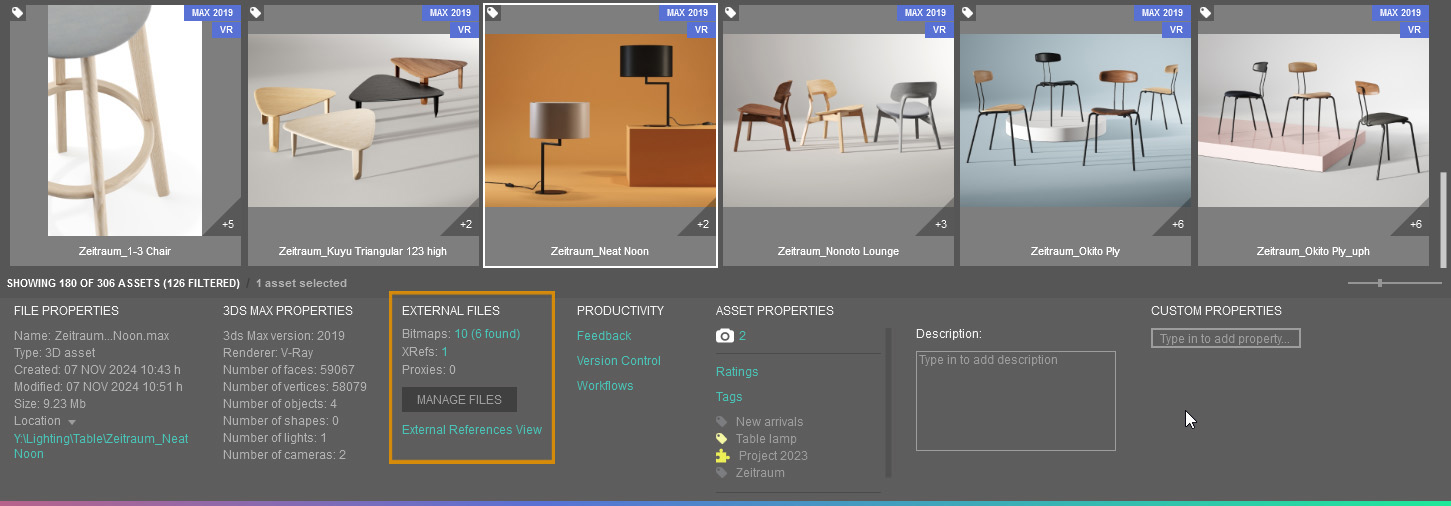The width and height of the screenshot is (1451, 506).
Task: Click the custom property input field
Action: click(1225, 339)
